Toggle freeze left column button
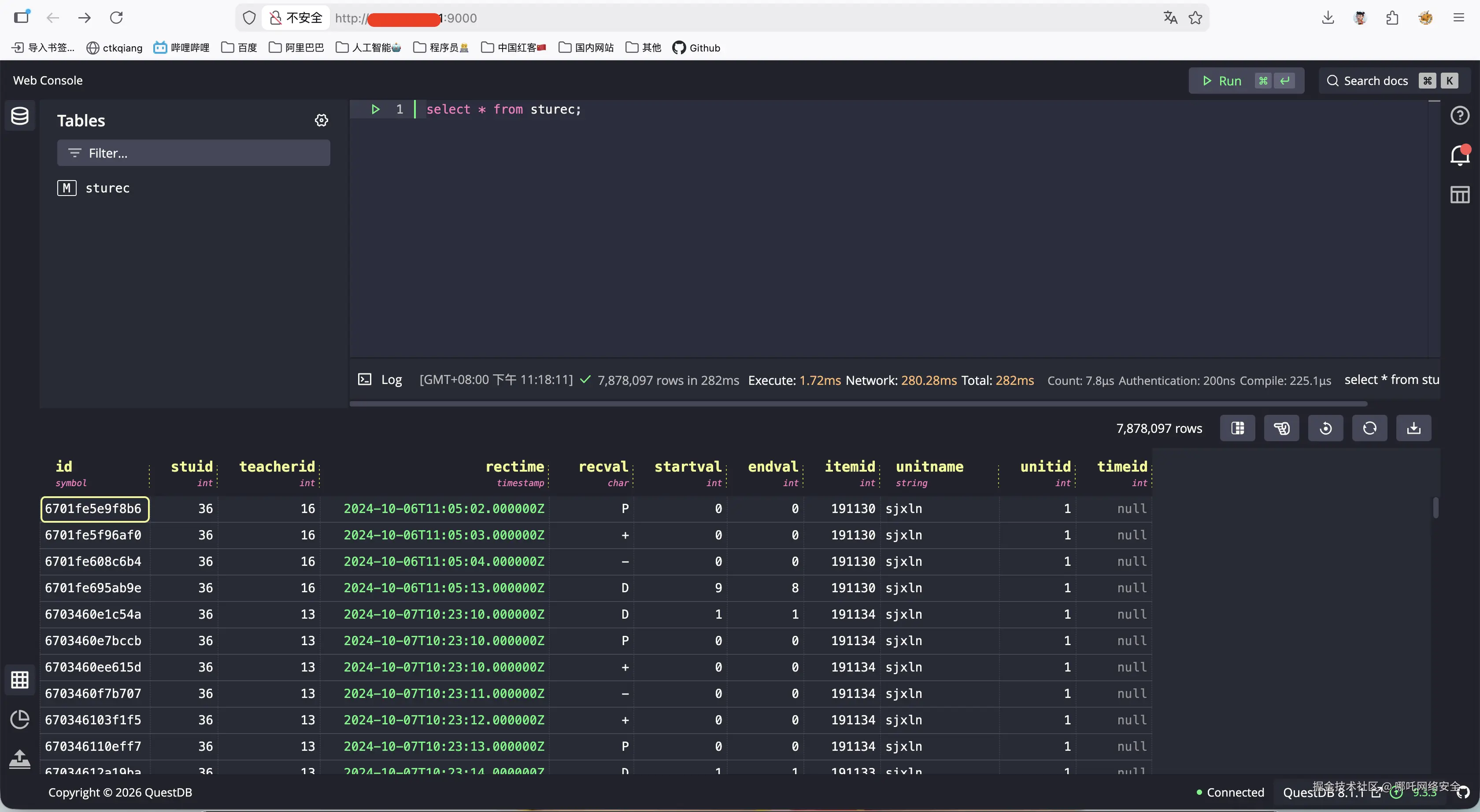 point(1237,428)
